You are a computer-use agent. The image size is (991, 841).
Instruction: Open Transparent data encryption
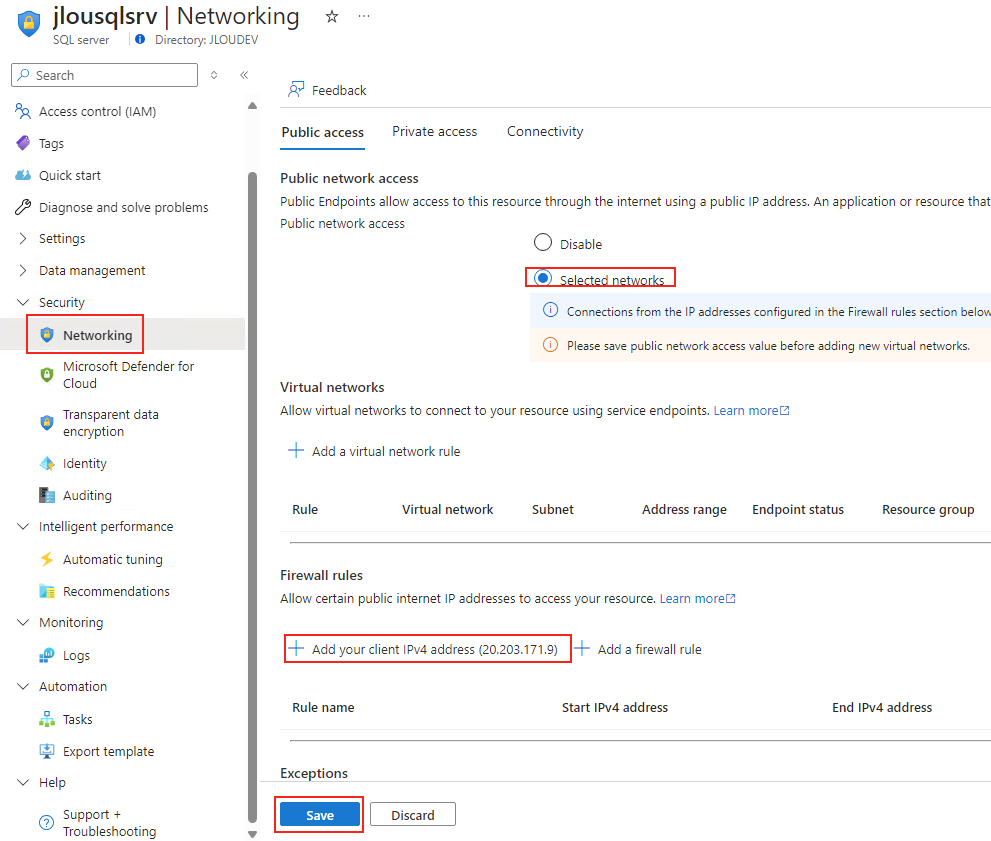(x=111, y=423)
